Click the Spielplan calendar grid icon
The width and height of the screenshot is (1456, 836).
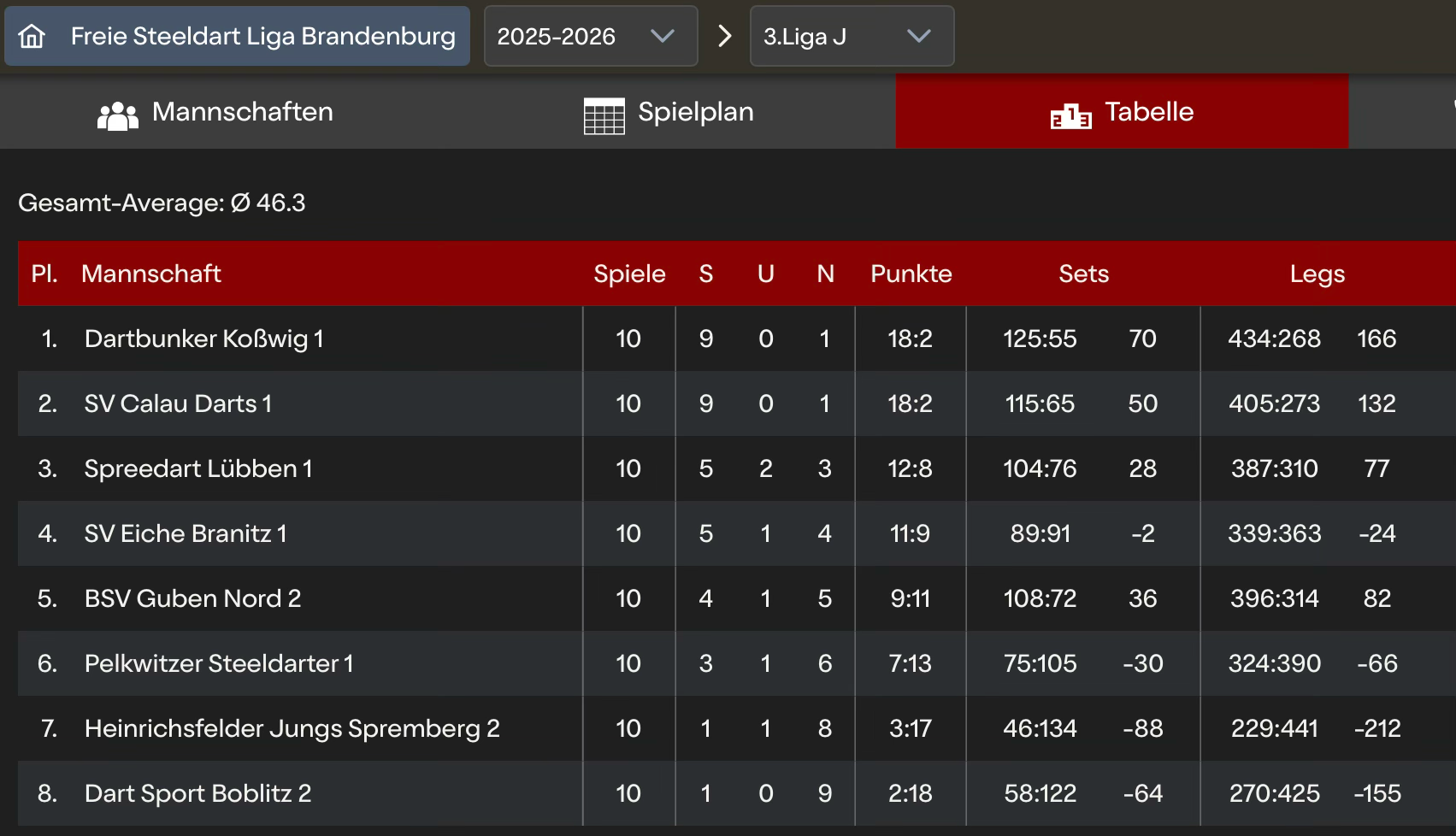click(604, 115)
